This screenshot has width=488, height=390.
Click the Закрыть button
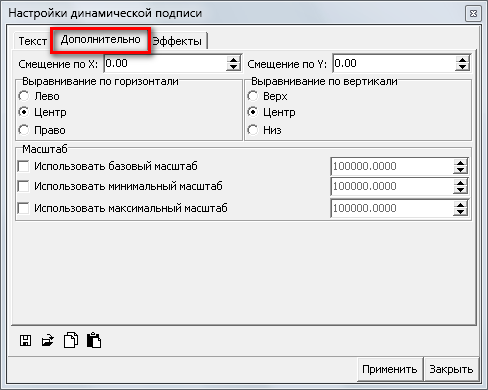pos(451,369)
